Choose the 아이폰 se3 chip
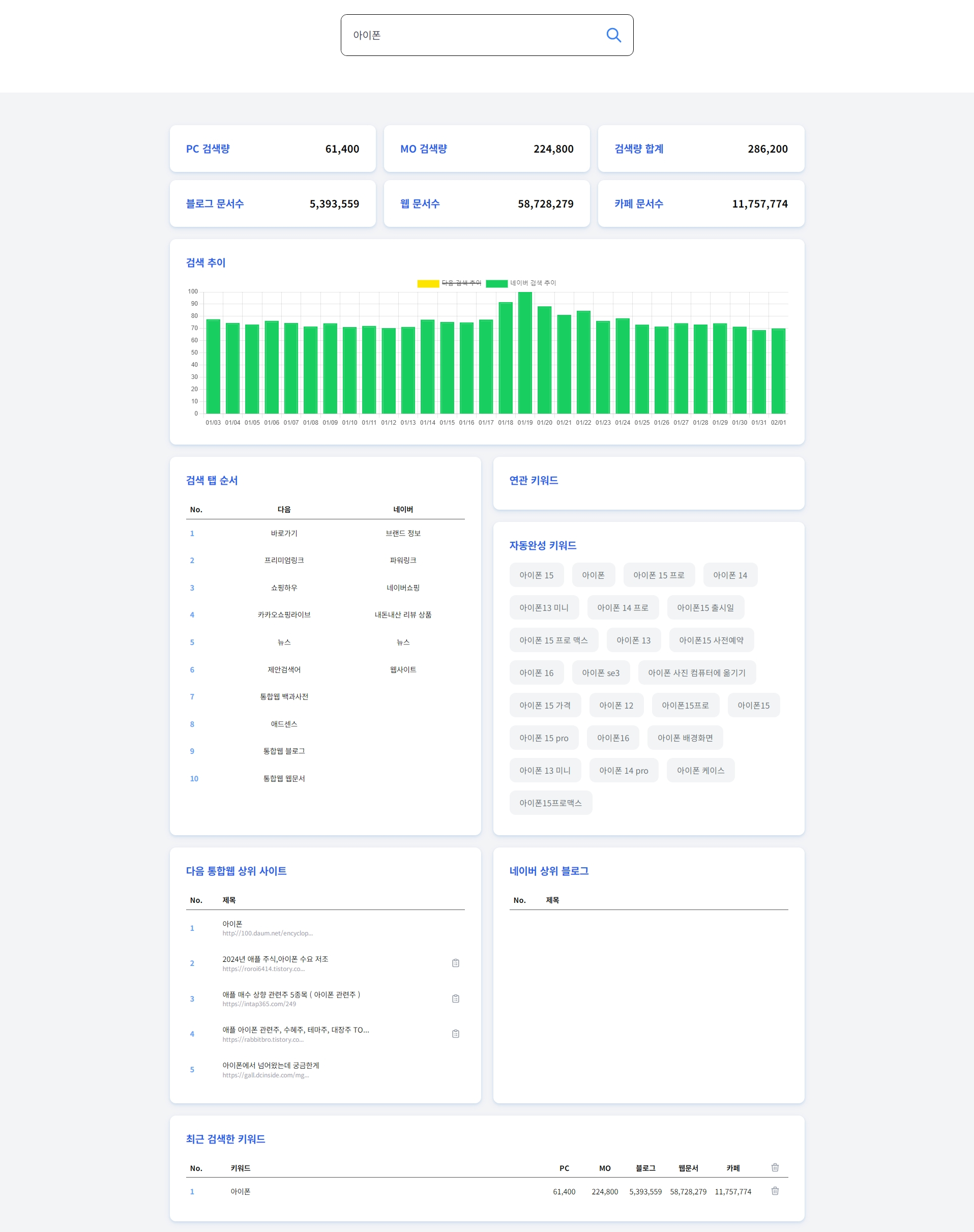This screenshot has width=974, height=1232. click(601, 672)
